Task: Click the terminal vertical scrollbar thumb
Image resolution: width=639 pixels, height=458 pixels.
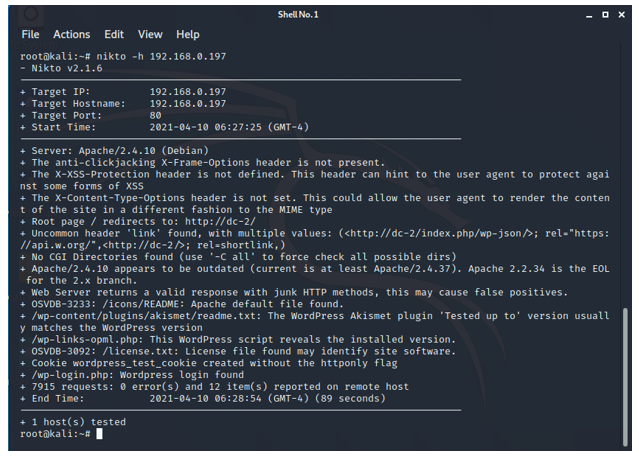Action: pos(625,377)
